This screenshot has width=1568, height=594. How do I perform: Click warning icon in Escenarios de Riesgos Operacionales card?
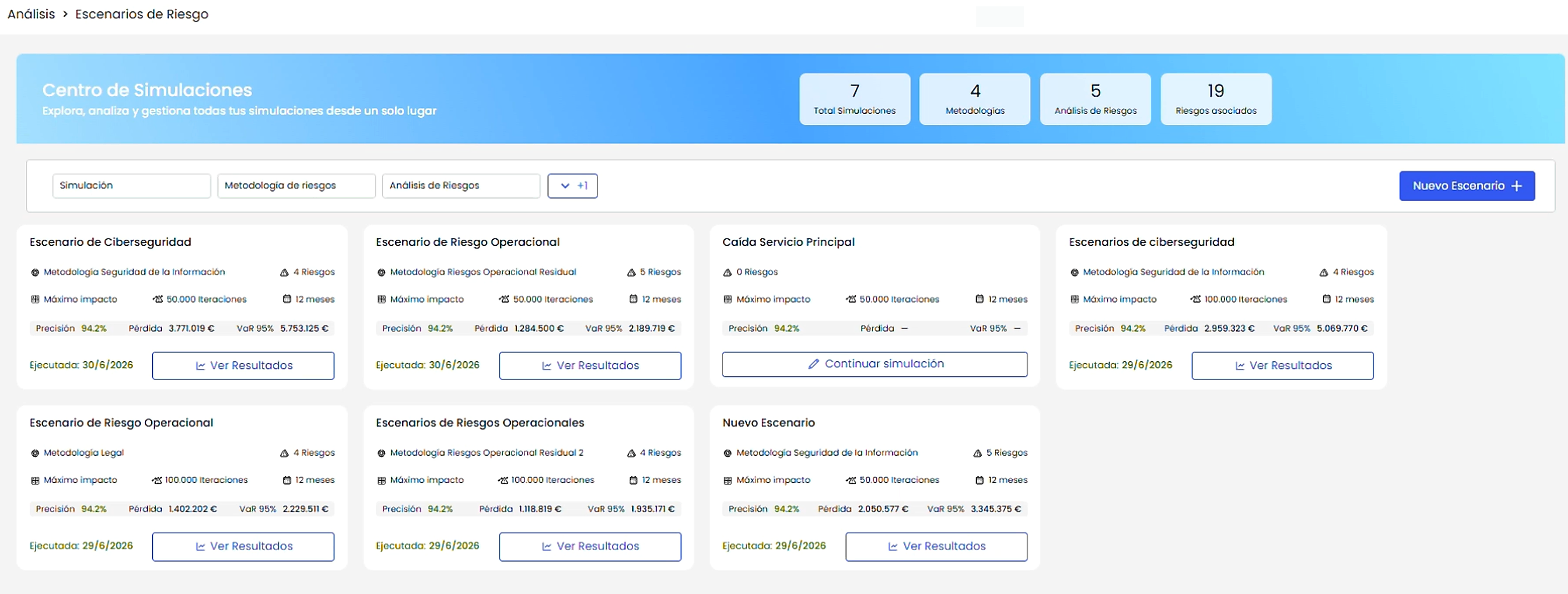[x=631, y=453]
